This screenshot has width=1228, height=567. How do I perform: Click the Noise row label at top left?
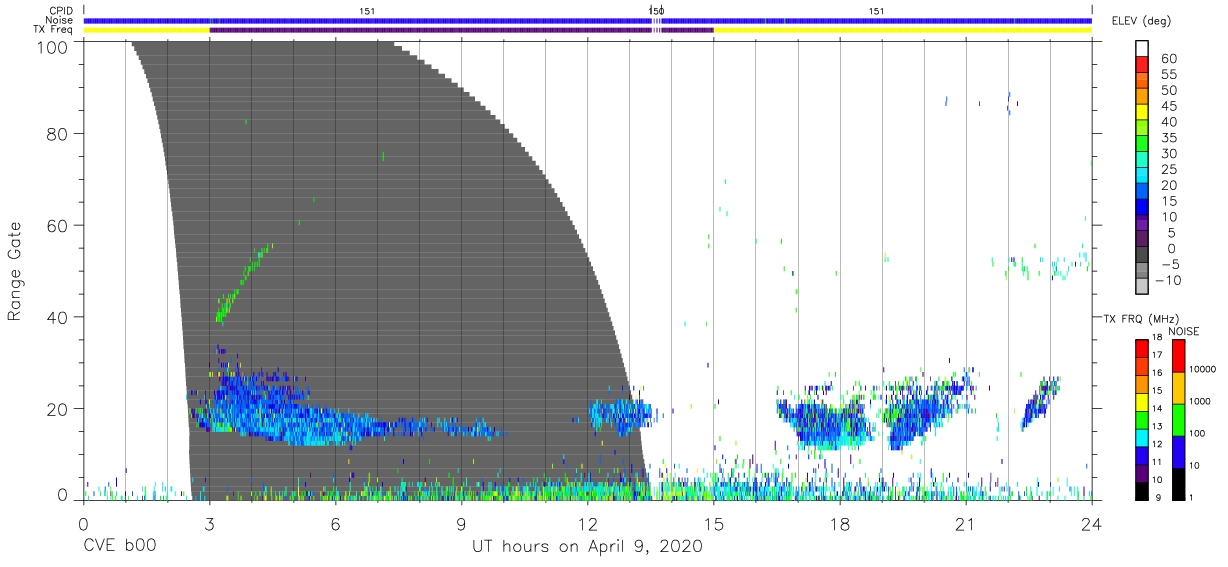60,20
